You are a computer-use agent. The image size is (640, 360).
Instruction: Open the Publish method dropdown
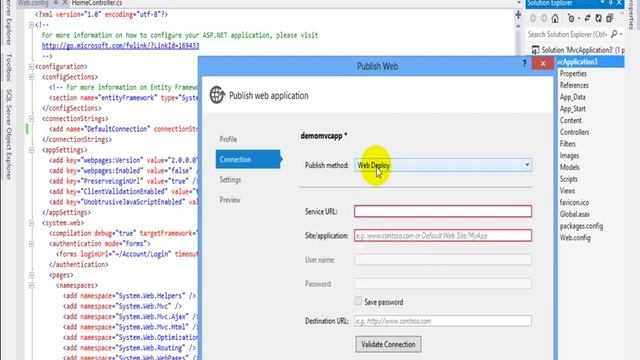coord(527,165)
